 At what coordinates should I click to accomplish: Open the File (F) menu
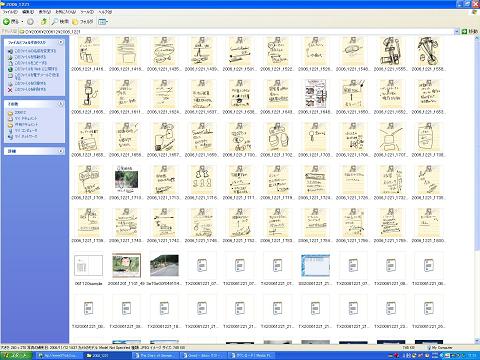10,12
